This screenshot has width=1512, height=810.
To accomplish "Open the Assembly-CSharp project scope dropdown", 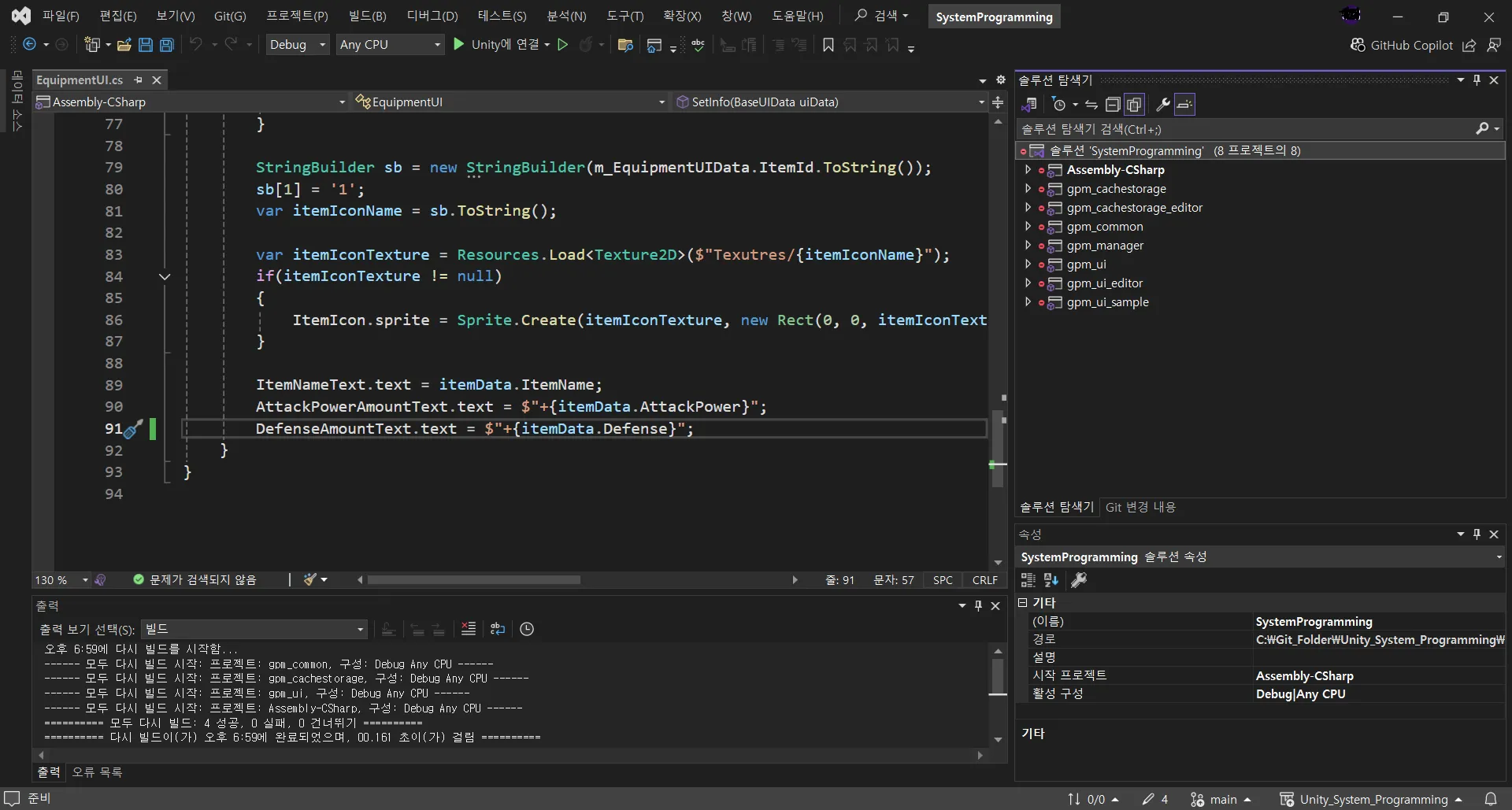I will pos(191,102).
